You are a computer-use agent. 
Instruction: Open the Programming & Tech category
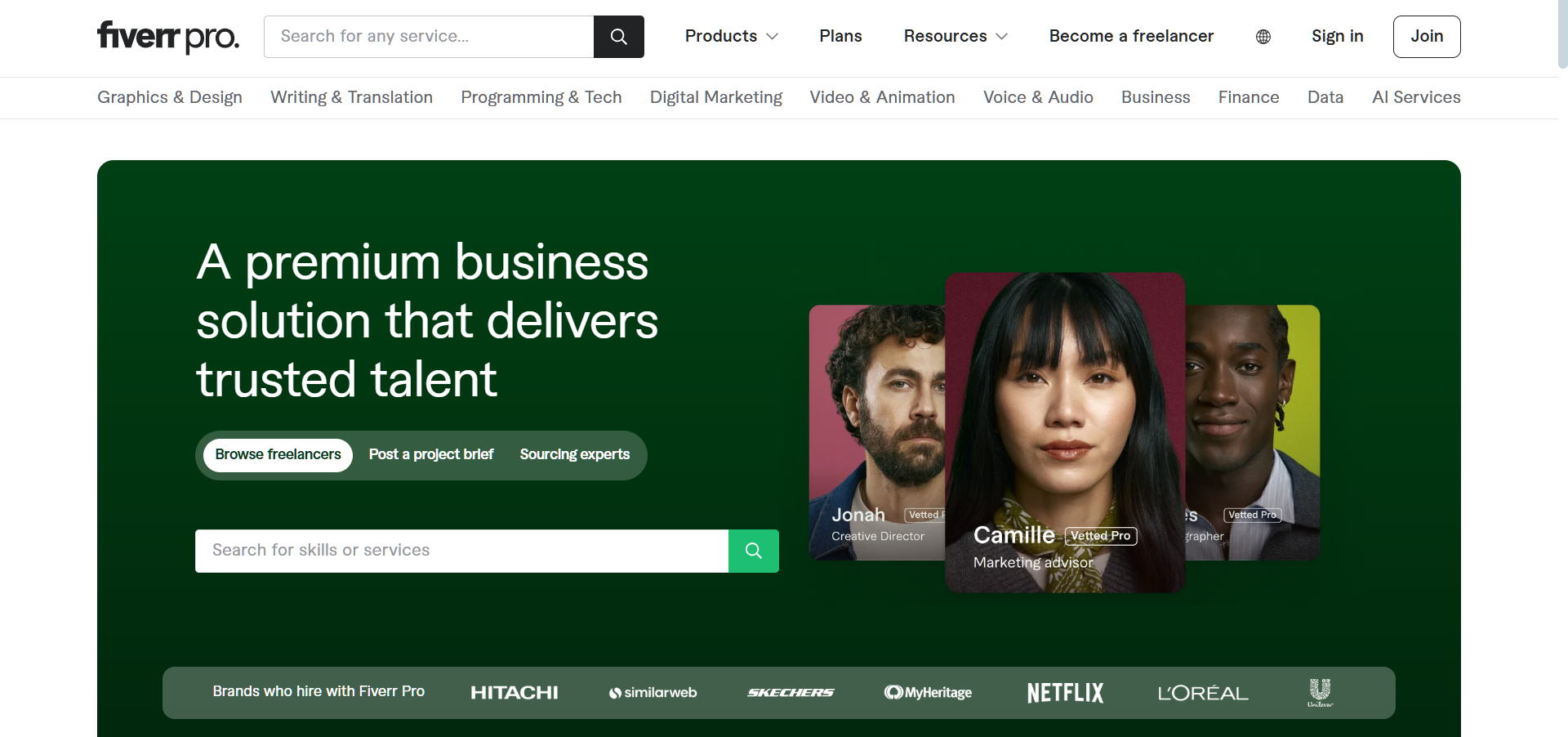pos(541,97)
